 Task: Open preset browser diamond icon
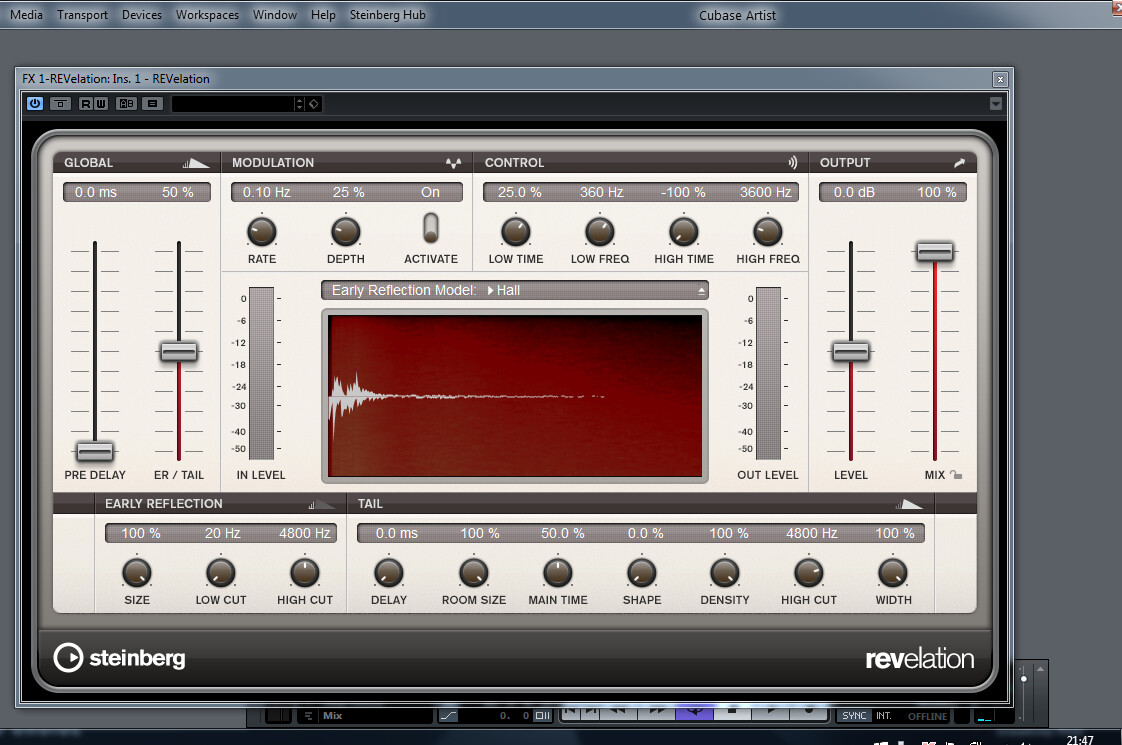point(313,104)
